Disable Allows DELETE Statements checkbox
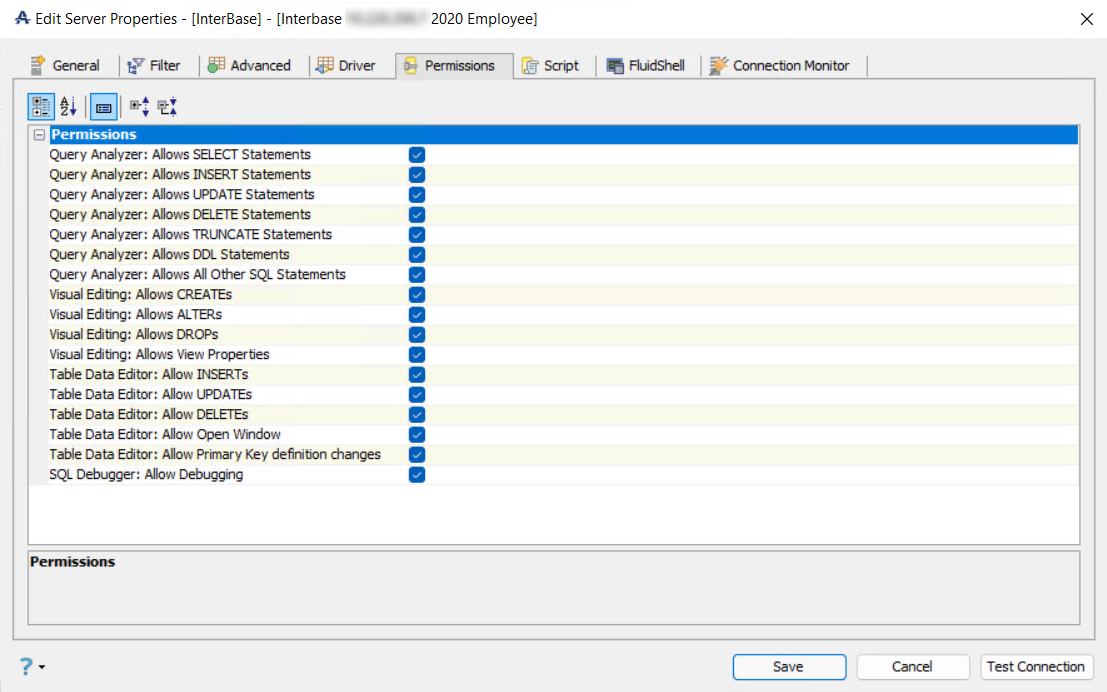This screenshot has height=692, width=1107. pos(417,215)
